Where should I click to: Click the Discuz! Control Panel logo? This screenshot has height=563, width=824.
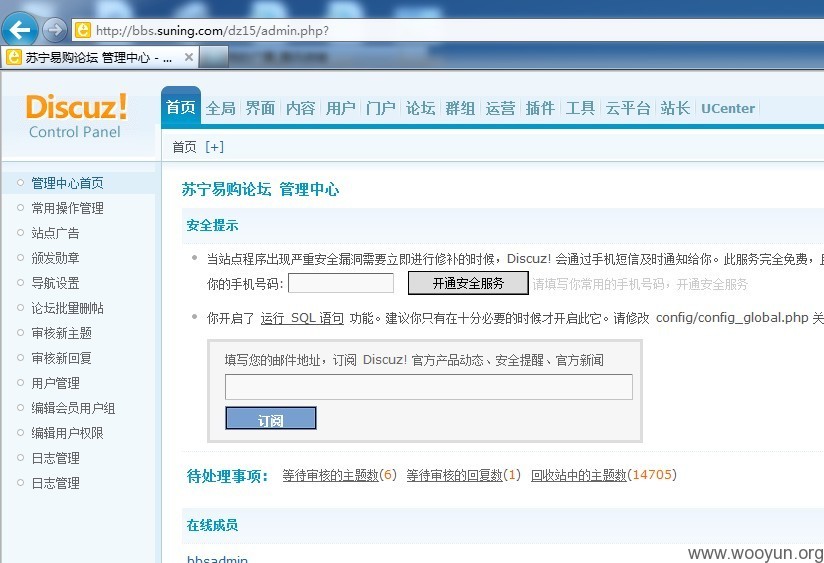pyautogui.click(x=75, y=116)
